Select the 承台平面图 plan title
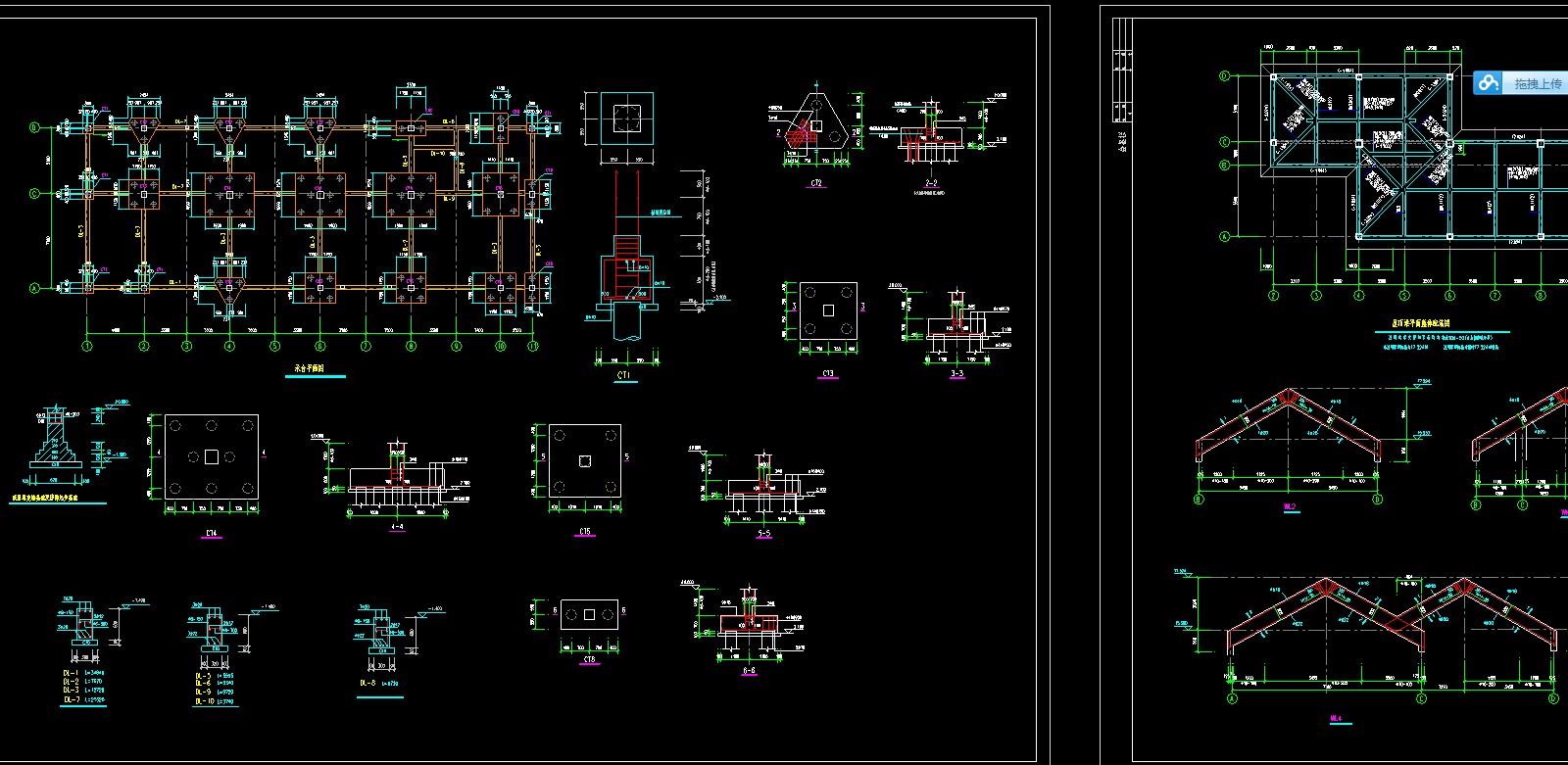1568x765 pixels. pyautogui.click(x=310, y=369)
